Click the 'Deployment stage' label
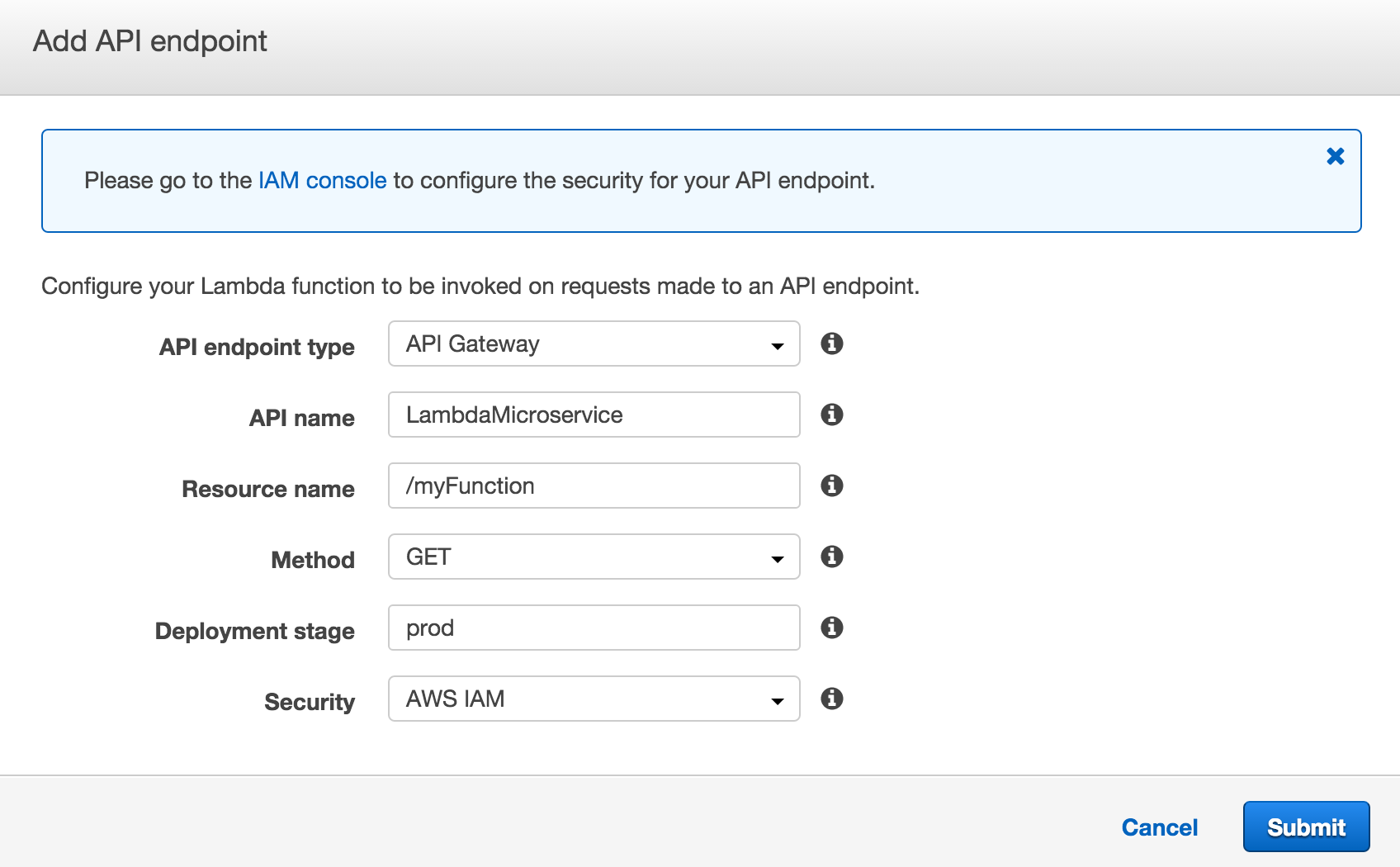1400x867 pixels. 254,631
